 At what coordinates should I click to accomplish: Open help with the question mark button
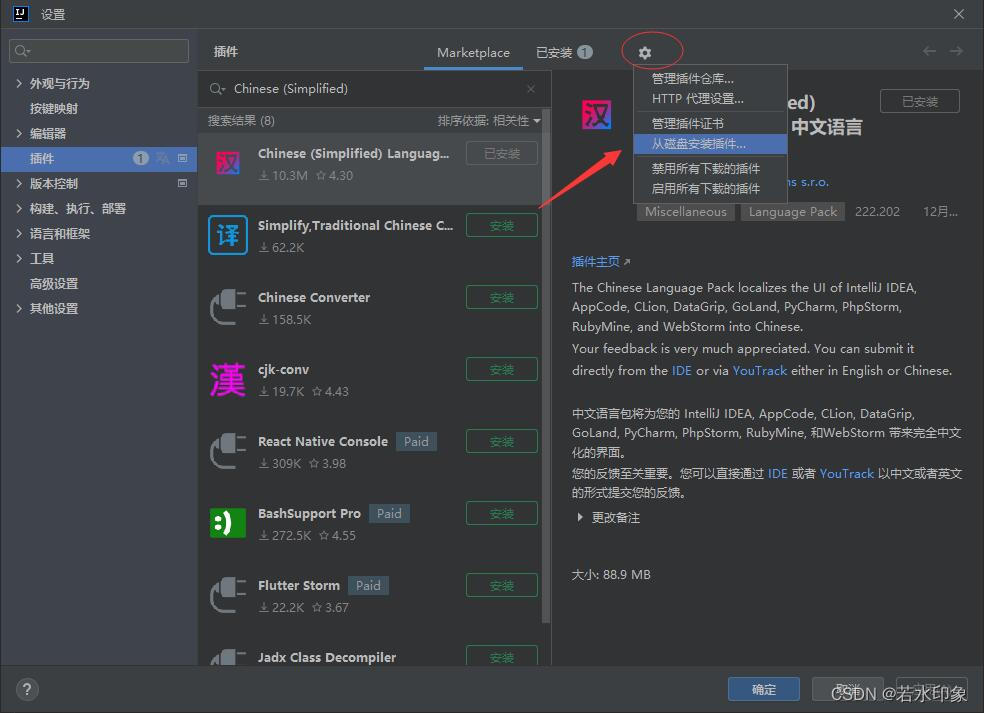[x=27, y=690]
